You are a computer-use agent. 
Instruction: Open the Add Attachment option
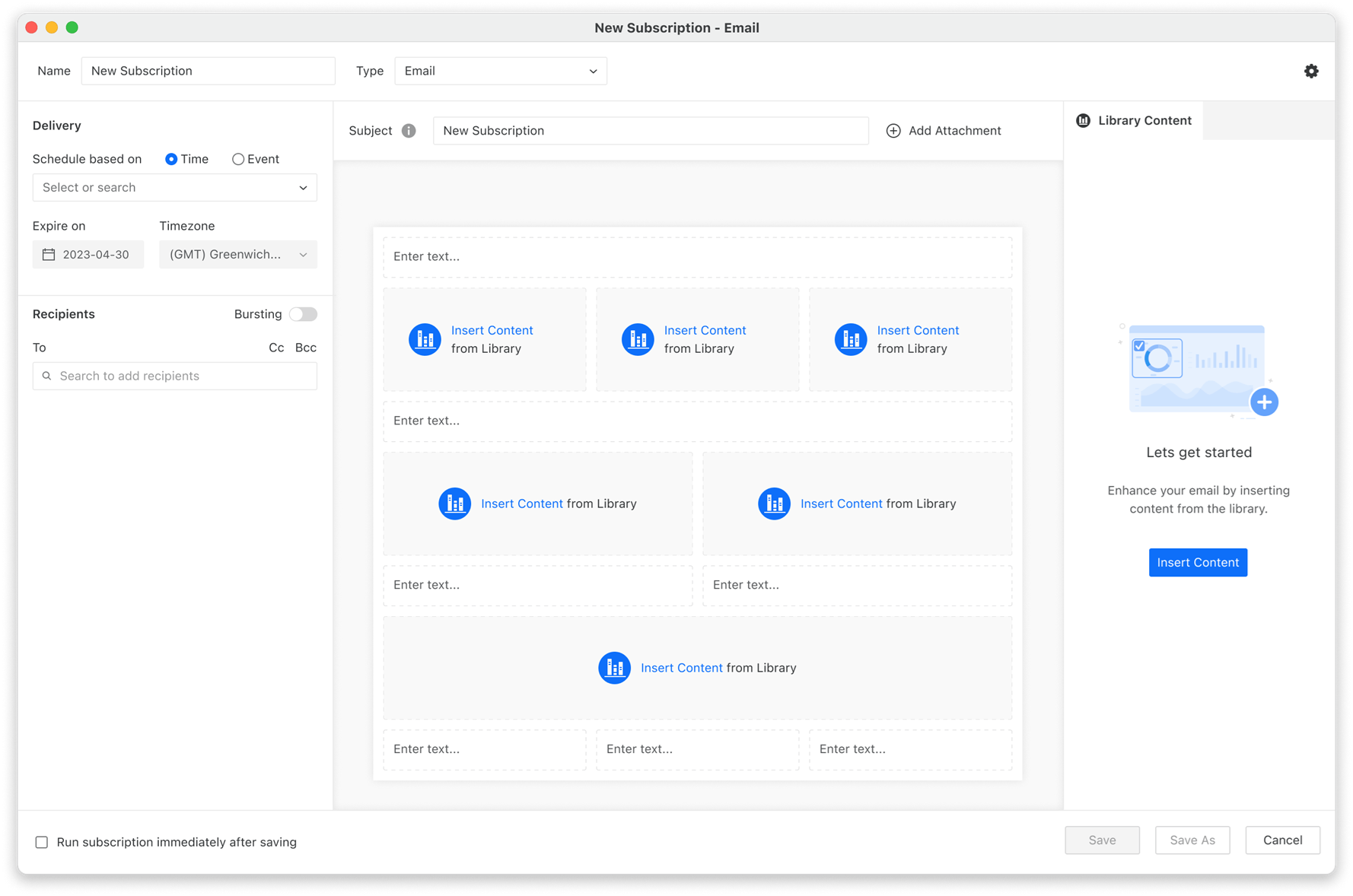click(944, 130)
